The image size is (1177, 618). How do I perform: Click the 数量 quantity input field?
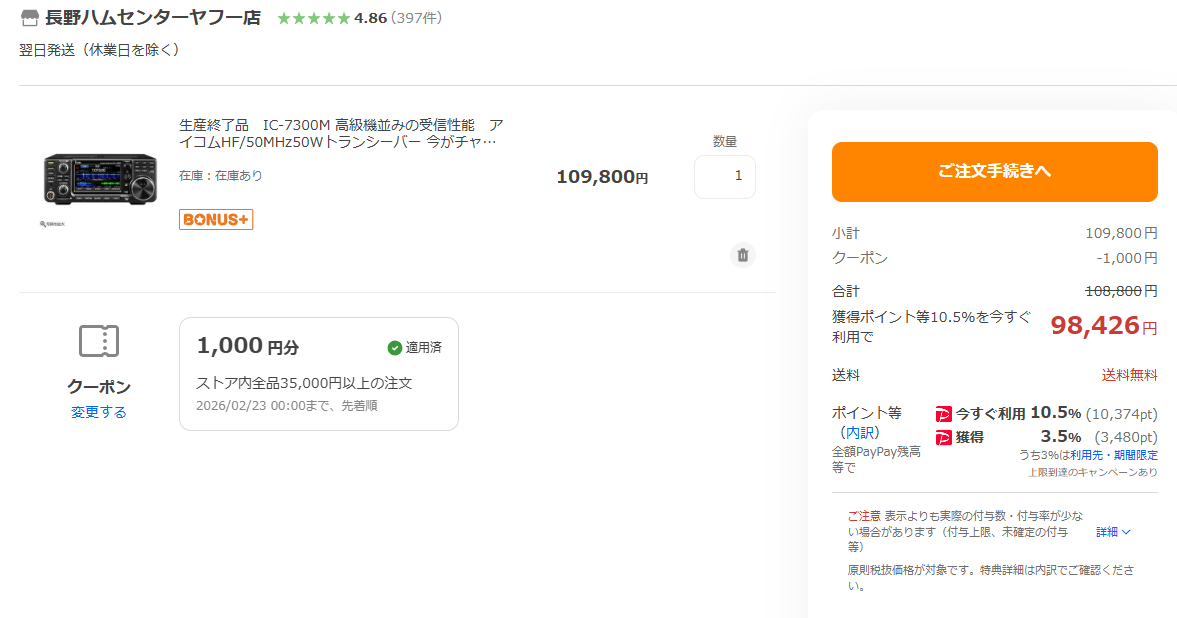[x=724, y=176]
